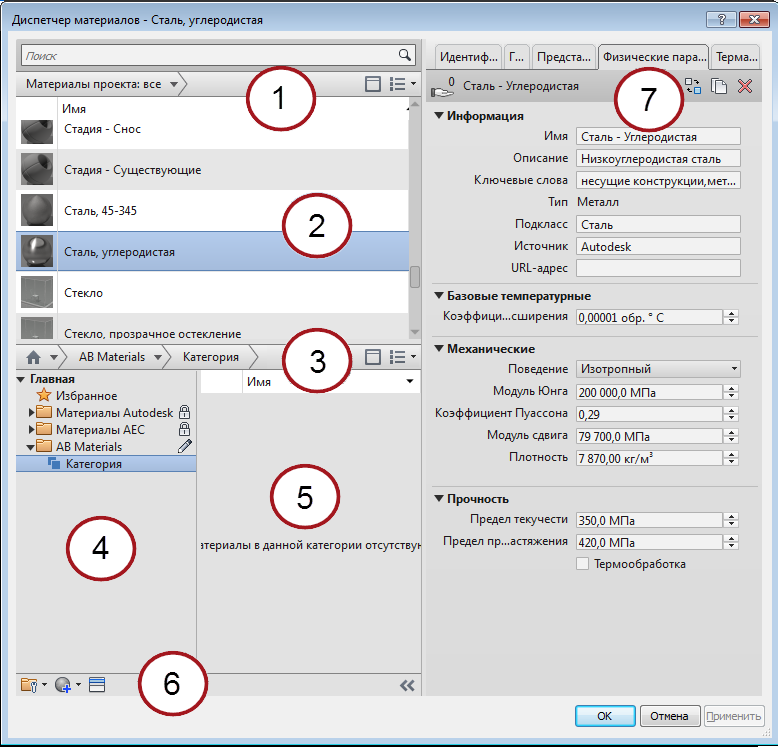Click the Подкласс Сталь field
The image size is (778, 747).
pos(658,224)
